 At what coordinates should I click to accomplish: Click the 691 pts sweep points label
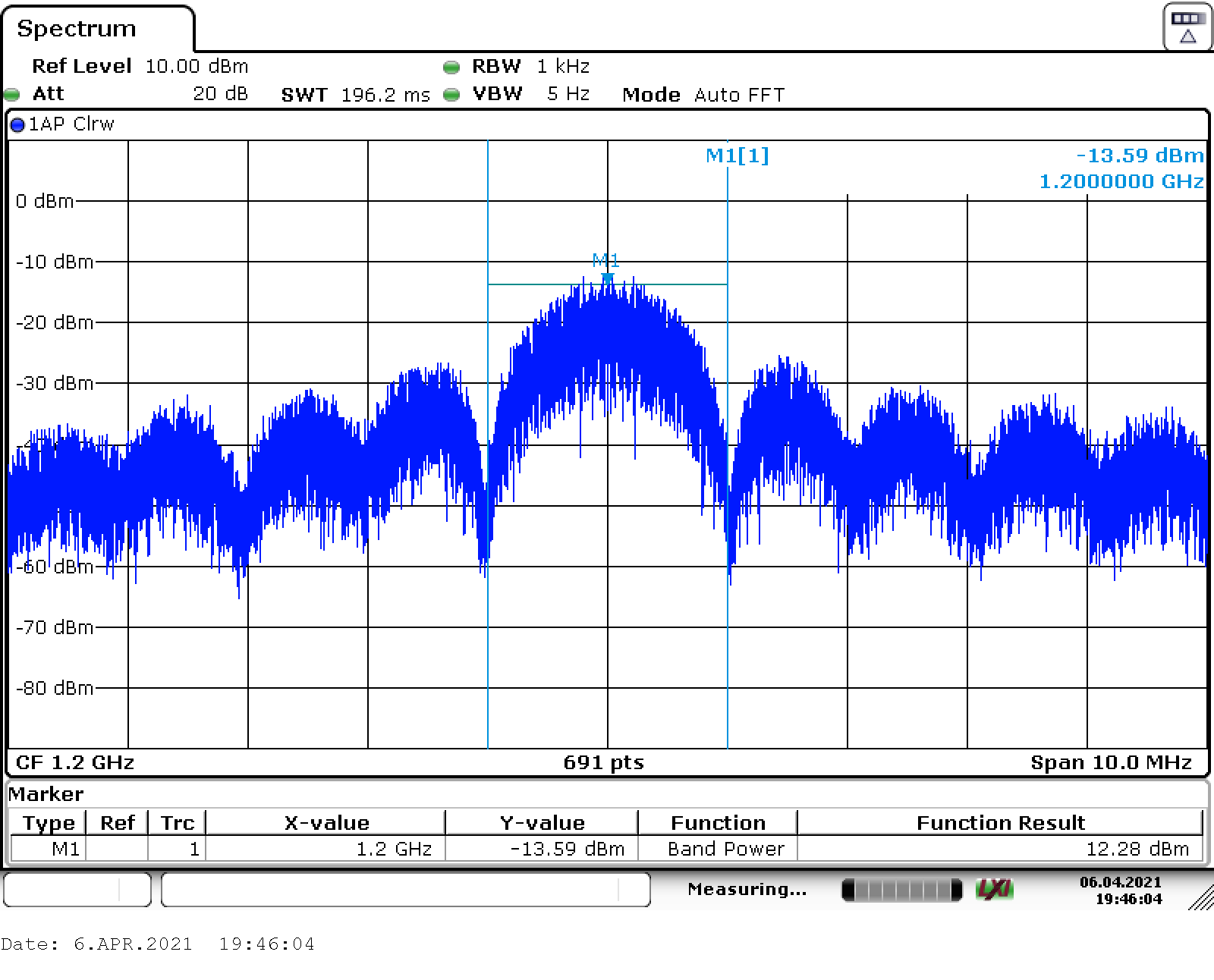(603, 762)
